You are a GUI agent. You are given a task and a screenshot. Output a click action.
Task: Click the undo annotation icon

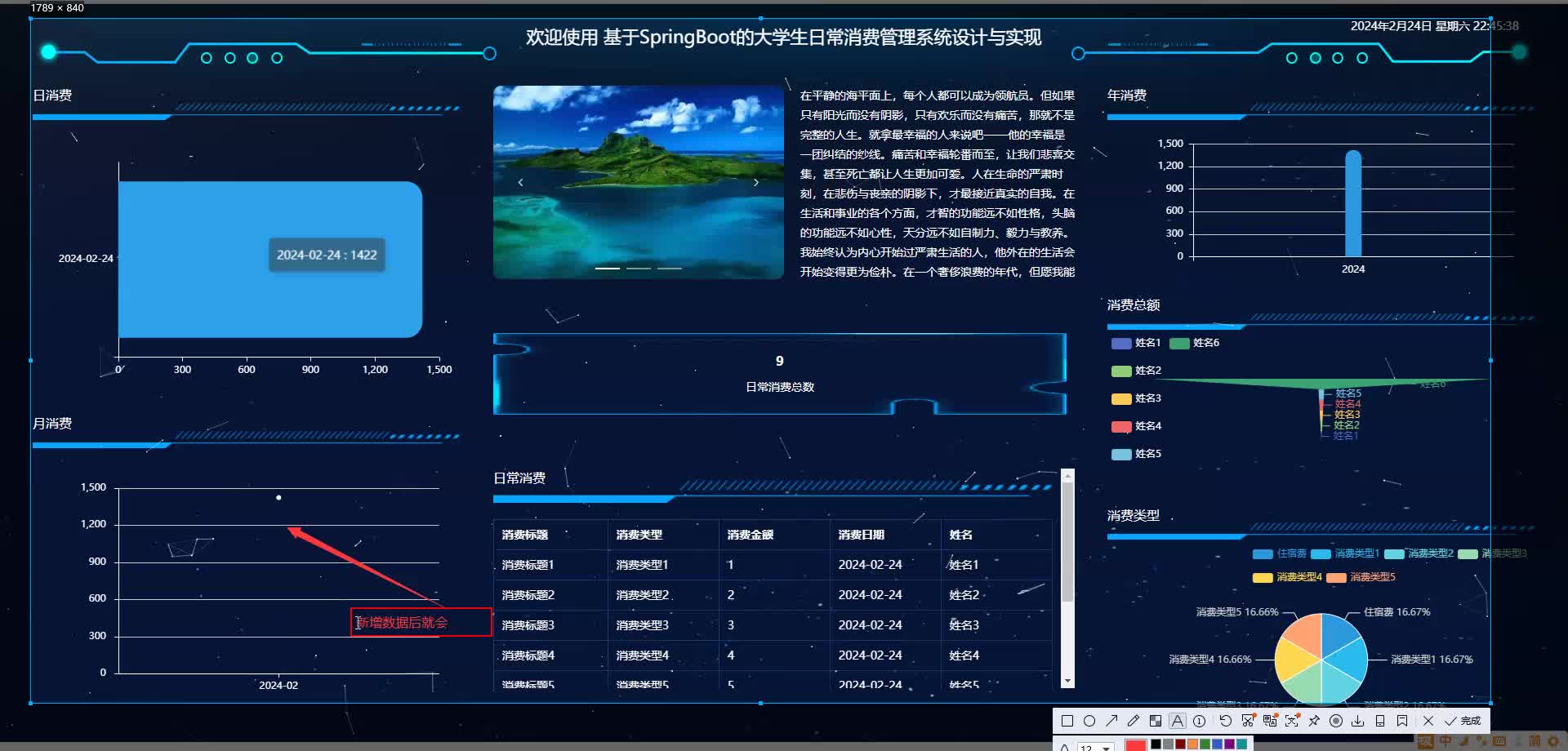point(1225,721)
